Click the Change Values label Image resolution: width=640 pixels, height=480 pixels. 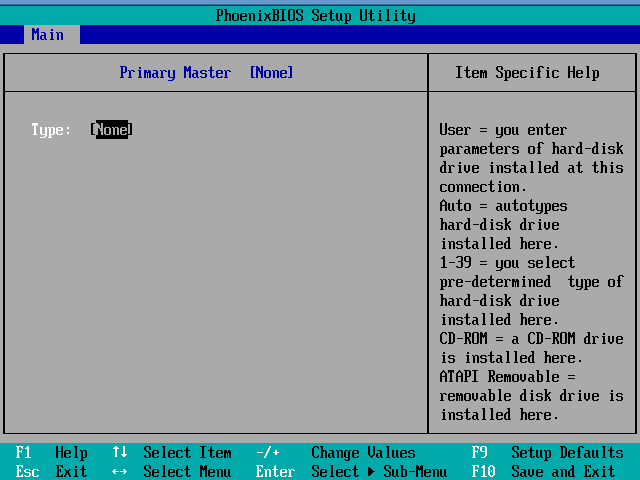coord(363,453)
